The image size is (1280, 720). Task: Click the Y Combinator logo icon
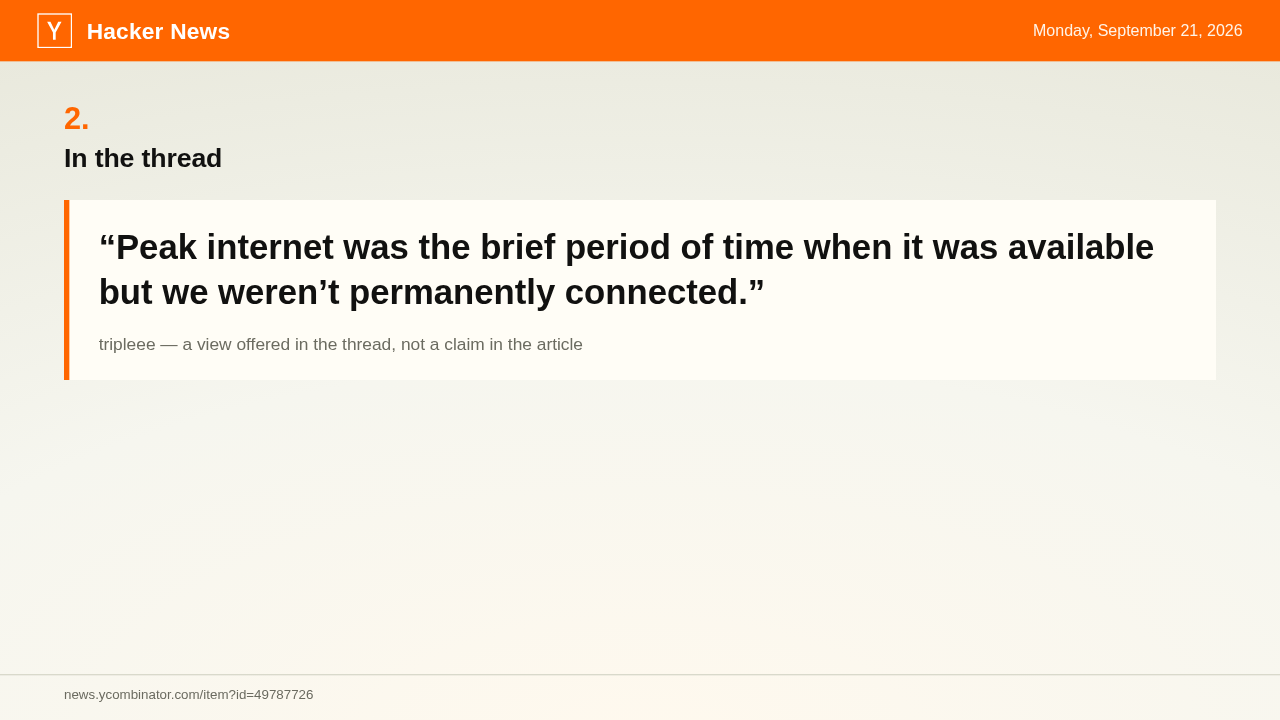(54, 31)
